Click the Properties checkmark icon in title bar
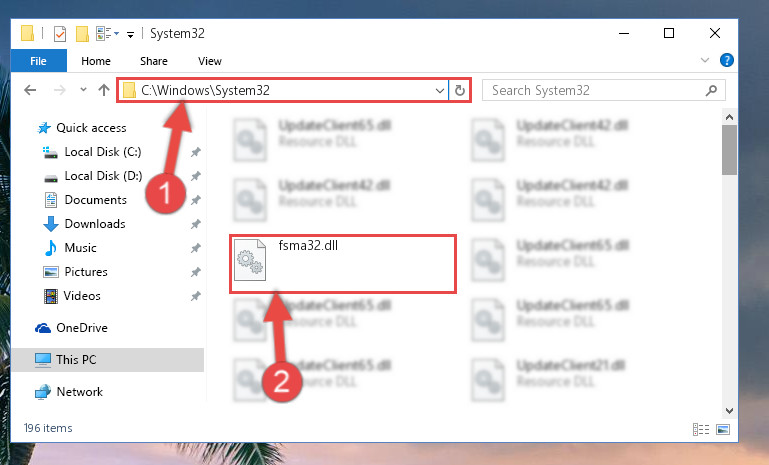This screenshot has height=465, width=769. pos(60,34)
